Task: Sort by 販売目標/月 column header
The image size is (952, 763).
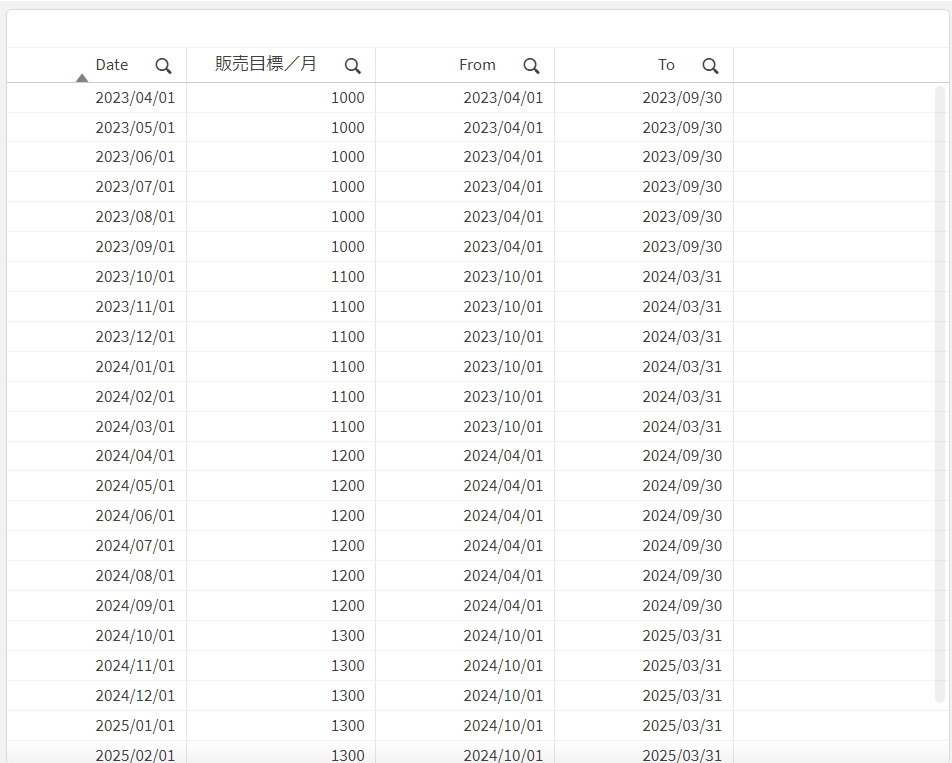Action: [x=266, y=65]
